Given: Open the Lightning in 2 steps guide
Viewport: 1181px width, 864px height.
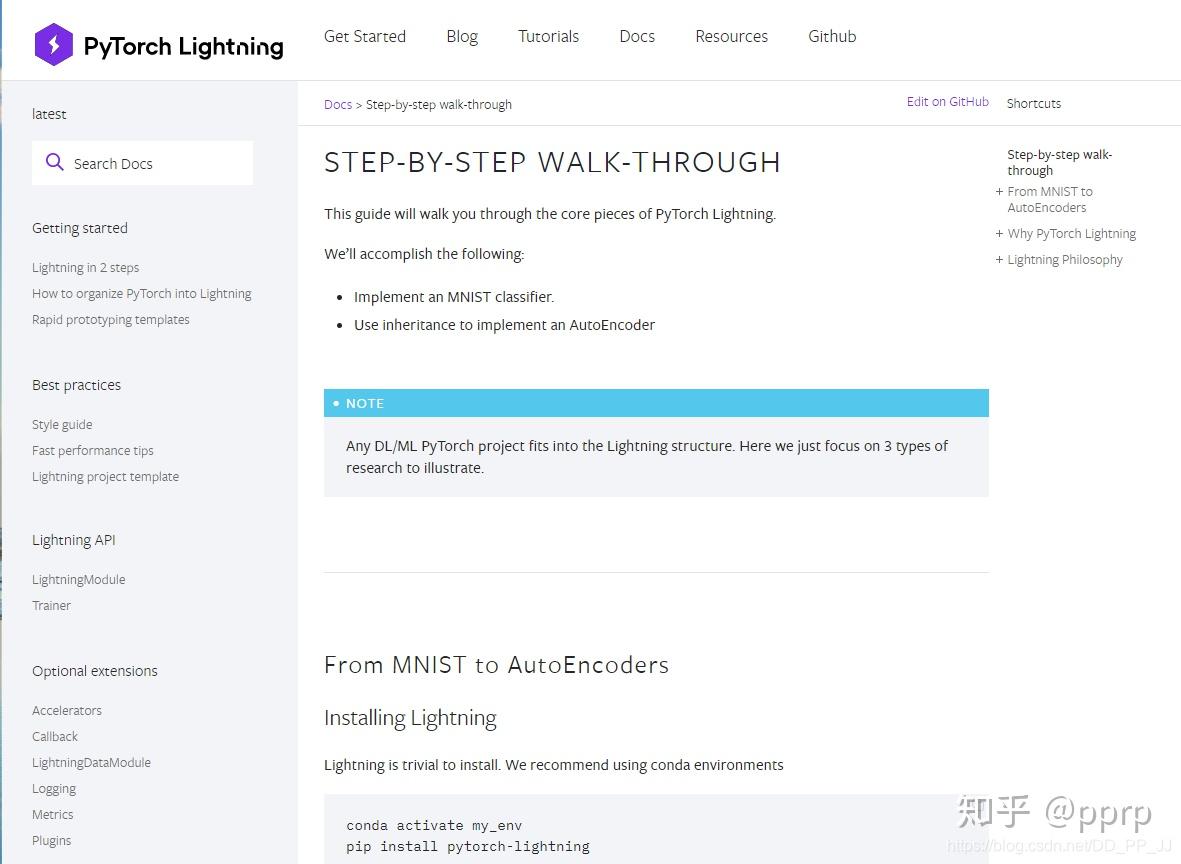Looking at the screenshot, I should [x=85, y=267].
